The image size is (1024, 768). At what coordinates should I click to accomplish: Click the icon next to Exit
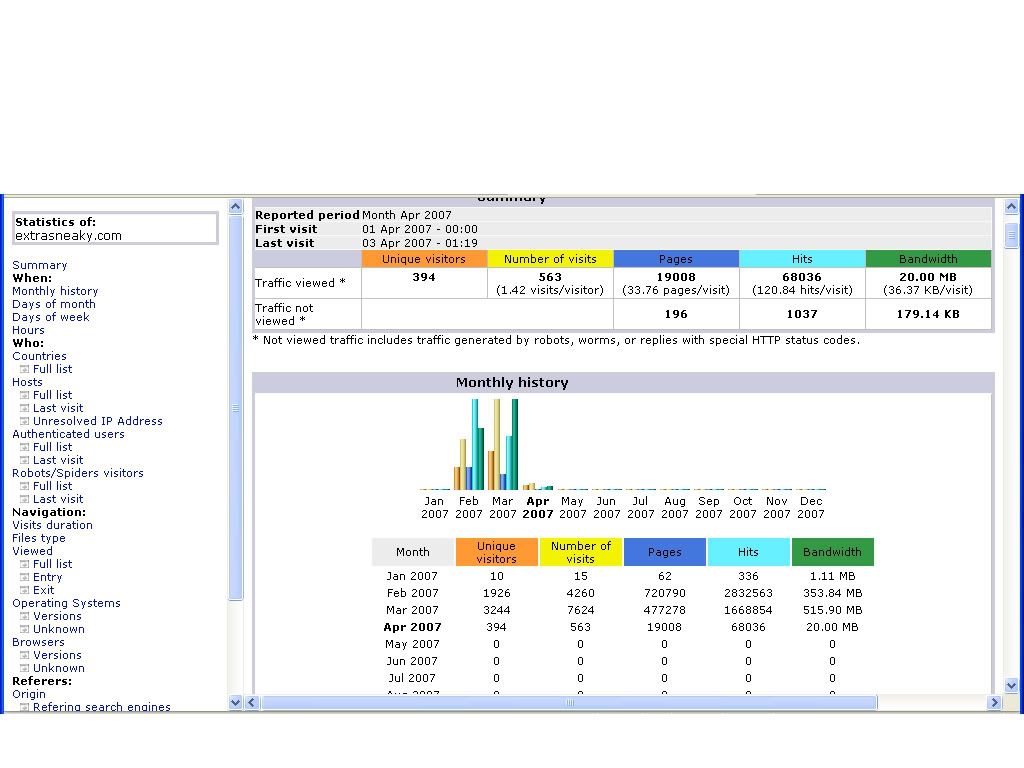25,590
